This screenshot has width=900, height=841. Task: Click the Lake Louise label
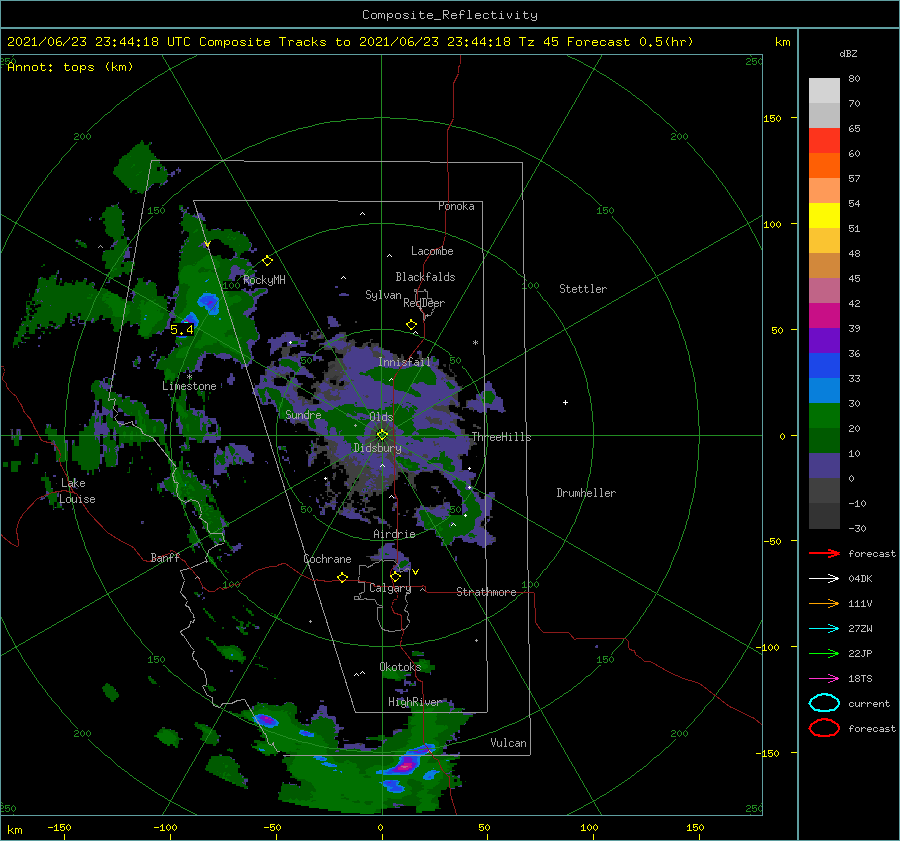[77, 491]
